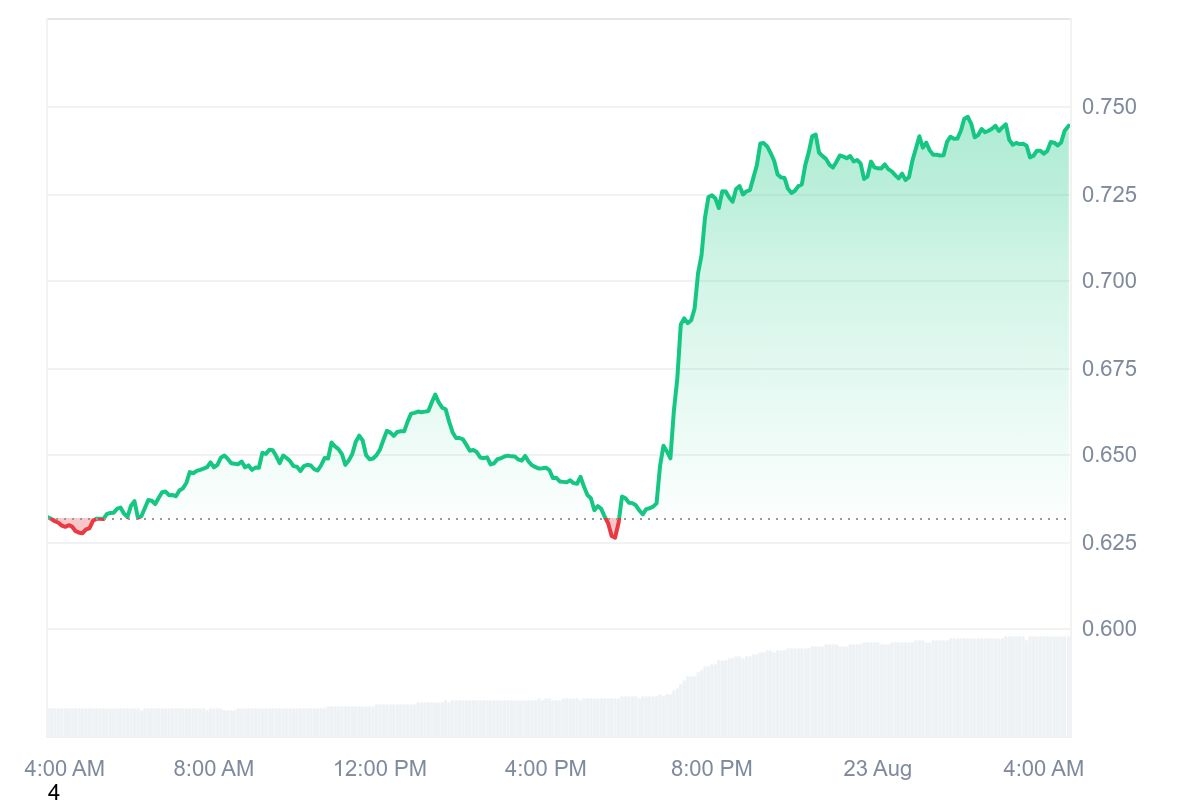
Task: Click the 0.750 price axis label
Action: (x=1109, y=107)
